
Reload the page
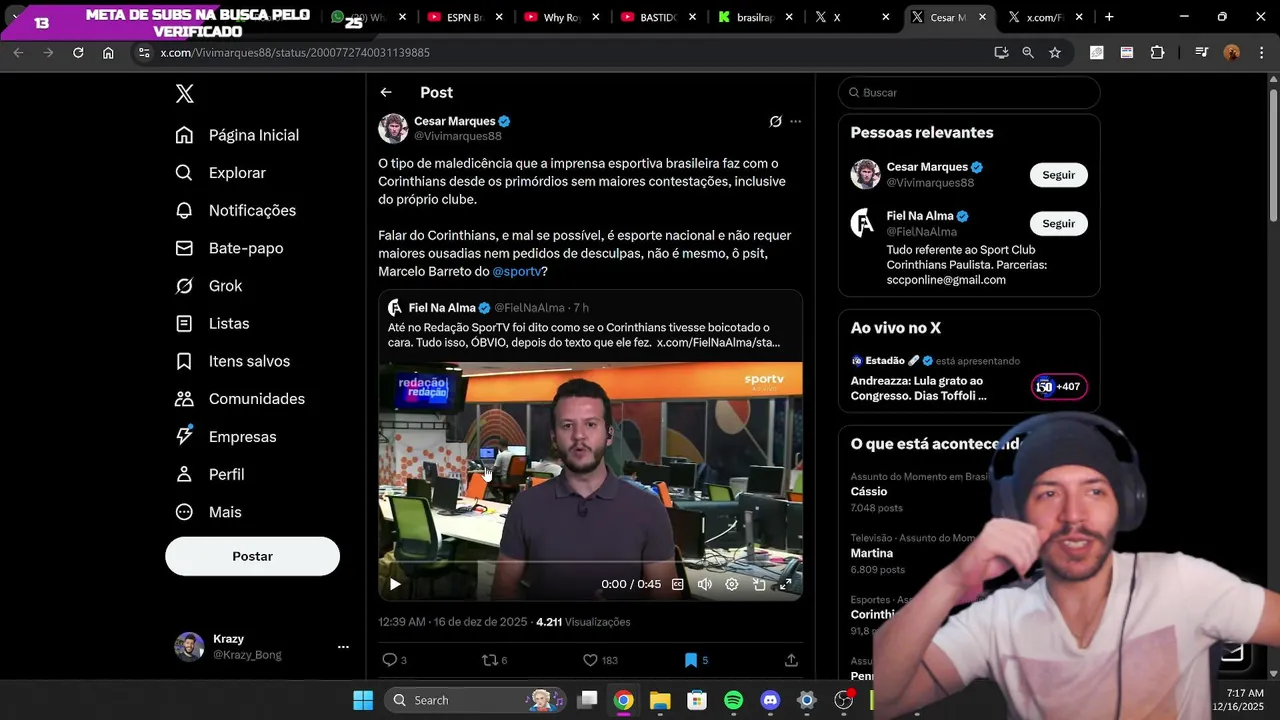tap(78, 52)
